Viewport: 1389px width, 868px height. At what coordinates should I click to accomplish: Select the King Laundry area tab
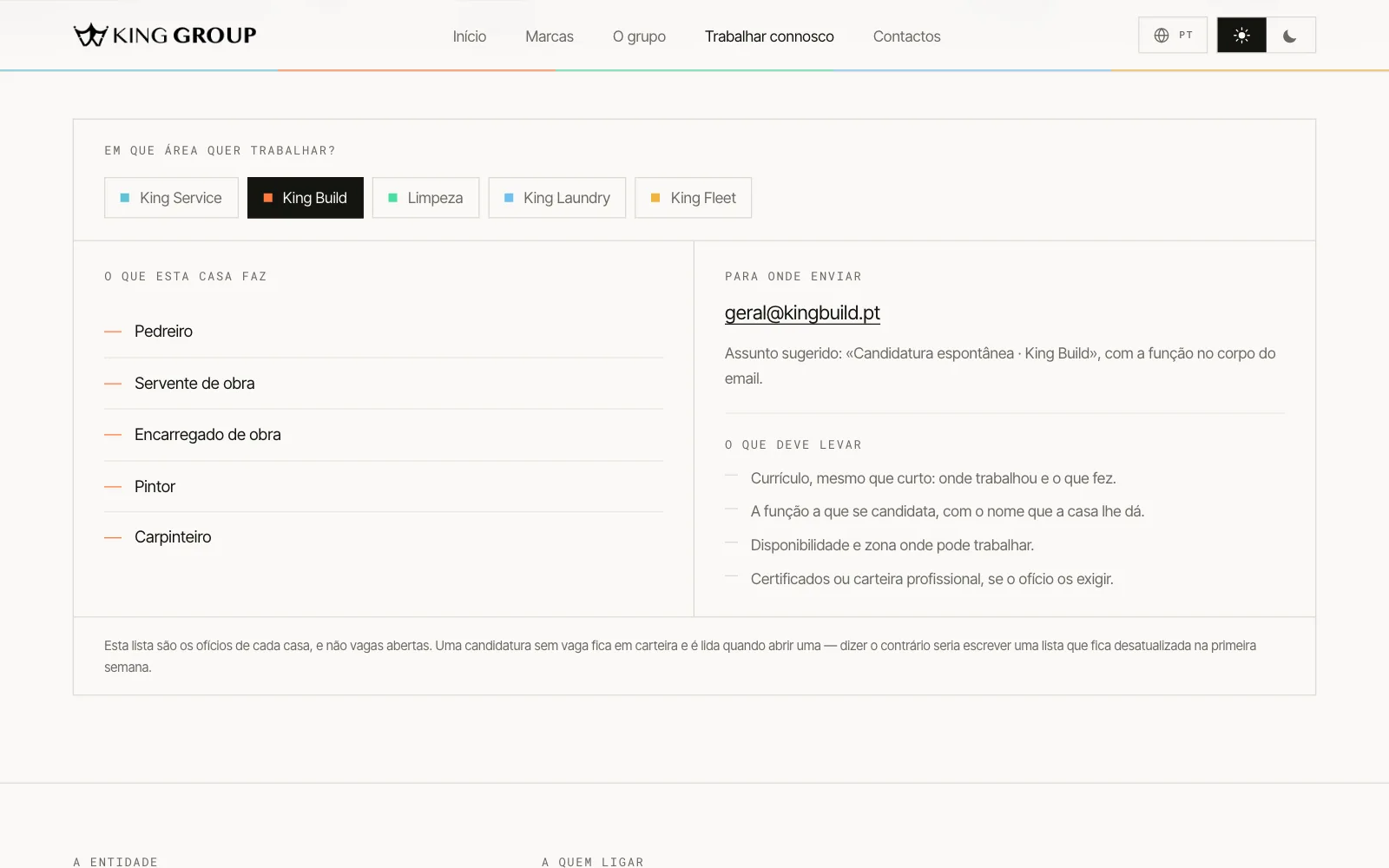click(x=557, y=198)
